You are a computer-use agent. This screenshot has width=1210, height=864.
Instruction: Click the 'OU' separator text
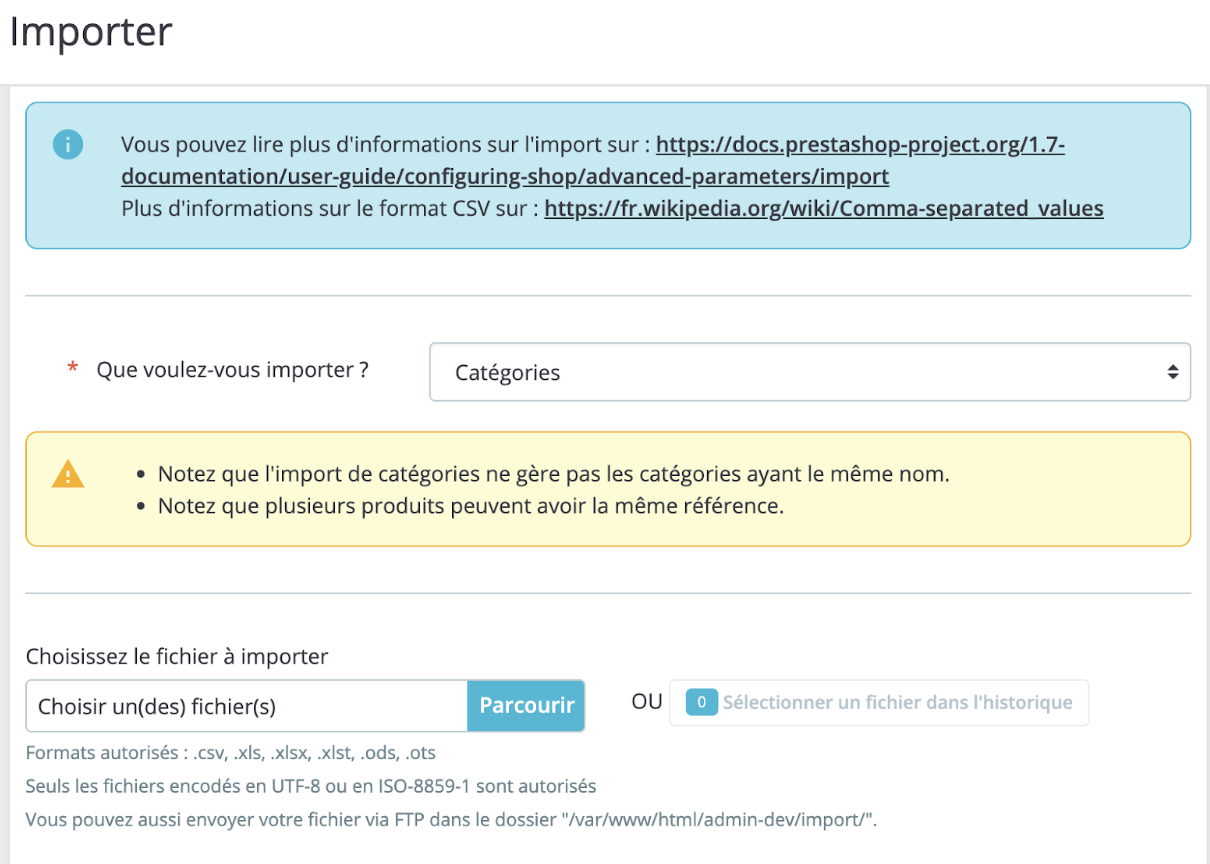(x=647, y=702)
